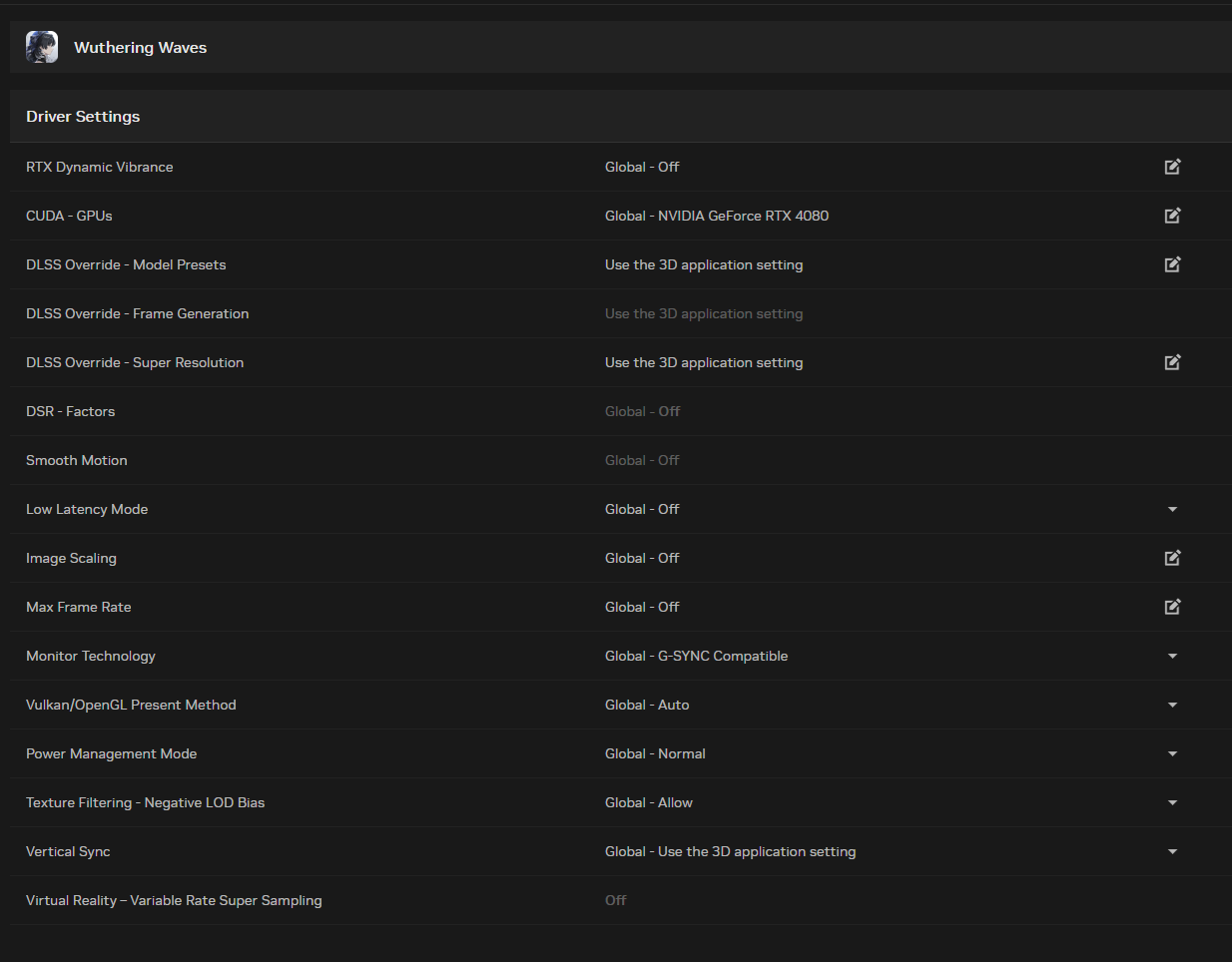Select the 'Global - Auto' value
Screen dimensions: 1232x962
click(x=647, y=705)
